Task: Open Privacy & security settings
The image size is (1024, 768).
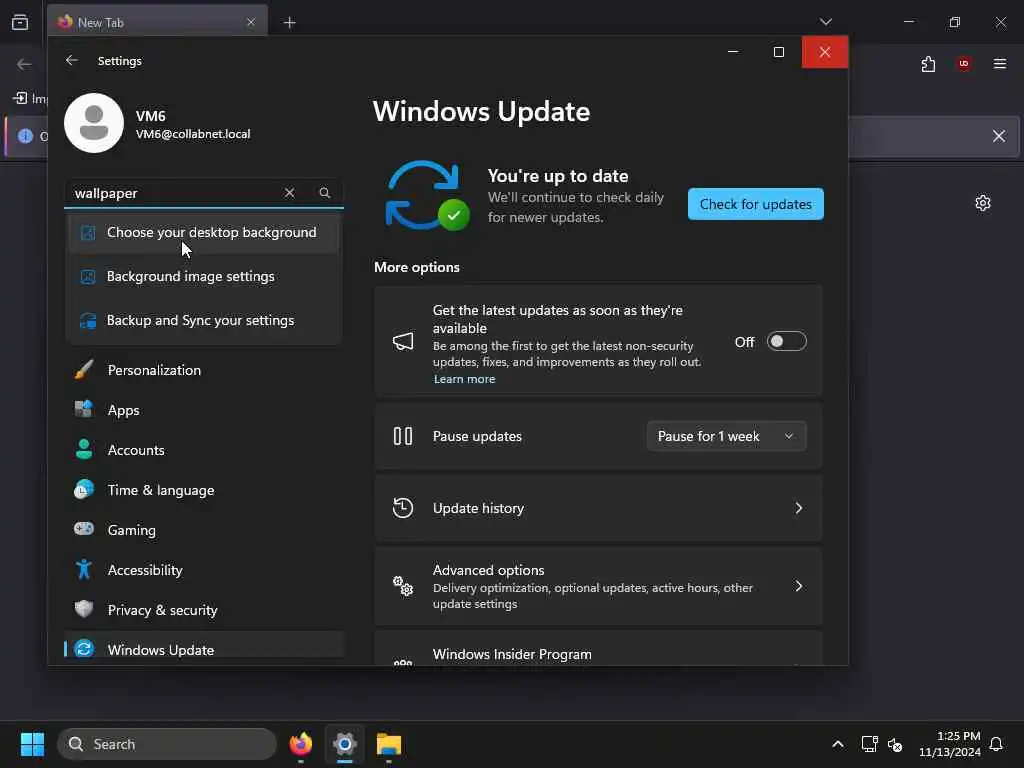Action: [x=204, y=609]
